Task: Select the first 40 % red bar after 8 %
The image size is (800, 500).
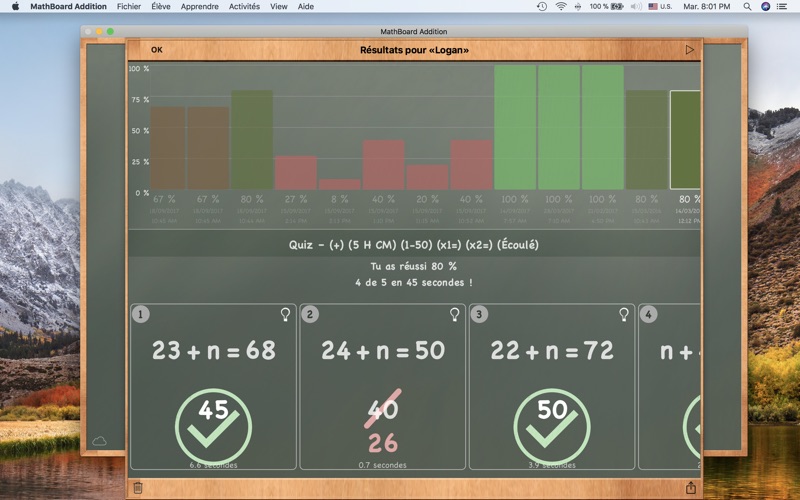Action: [384, 165]
